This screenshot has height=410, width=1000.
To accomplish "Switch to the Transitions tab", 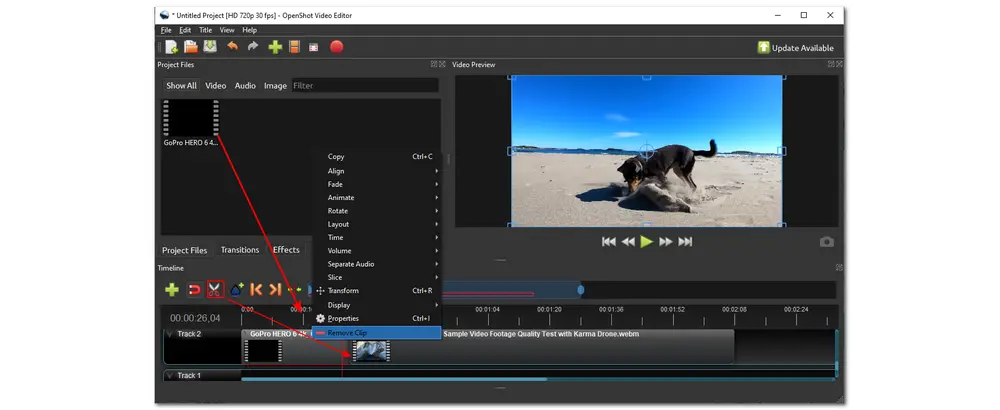I will 240,250.
